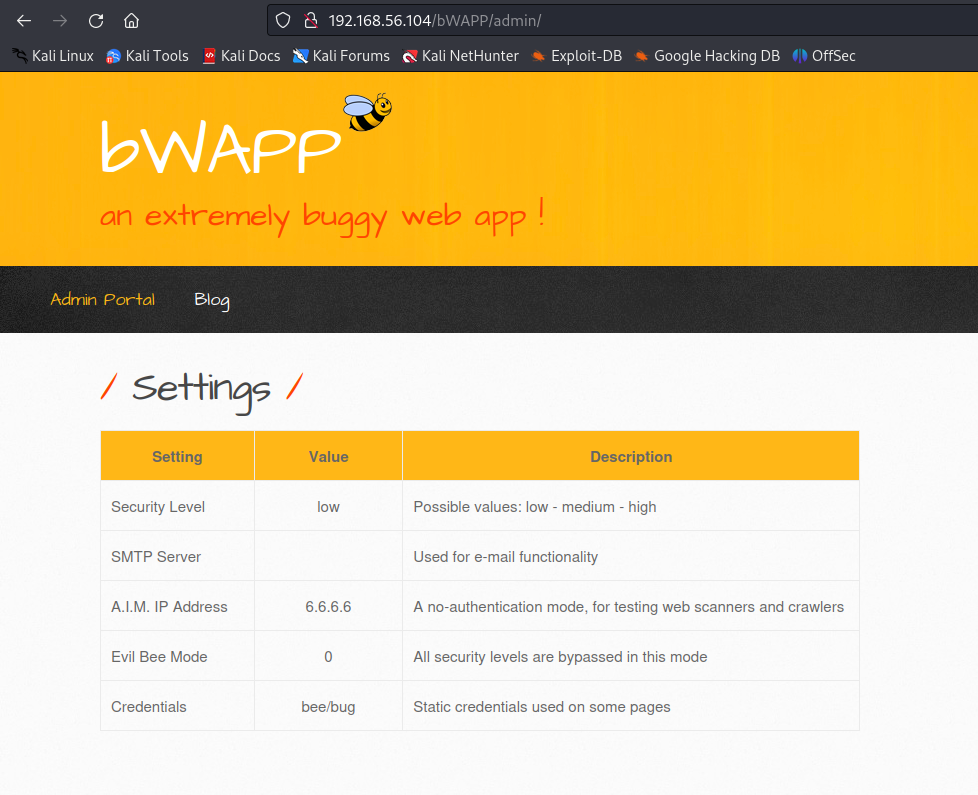978x795 pixels.
Task: Select the bee/bug credentials value
Action: (329, 706)
